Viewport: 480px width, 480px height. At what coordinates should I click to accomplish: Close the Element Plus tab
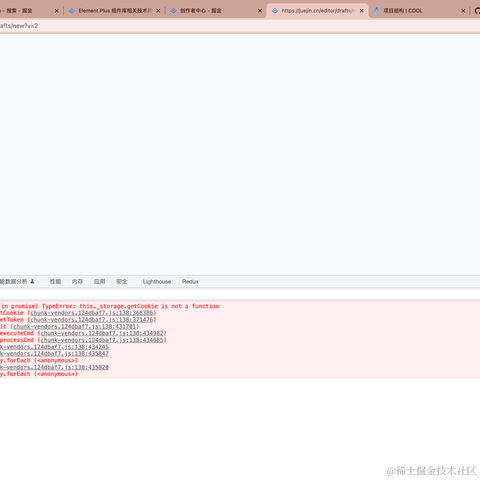point(158,11)
